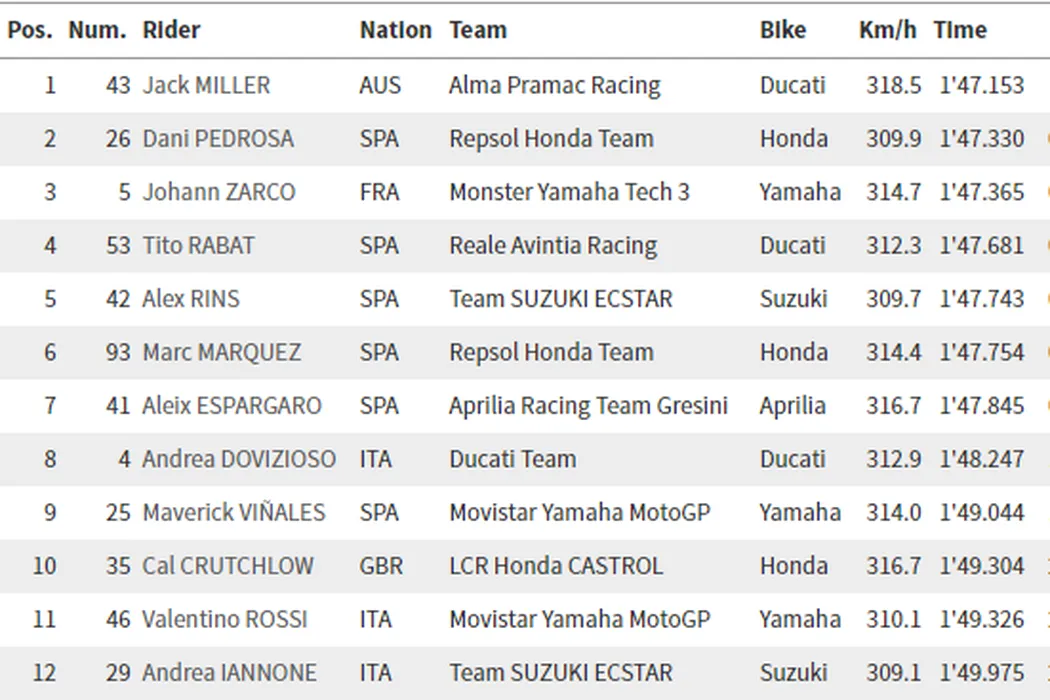Click Andrea IANNONE's top speed 309.1

point(893,673)
